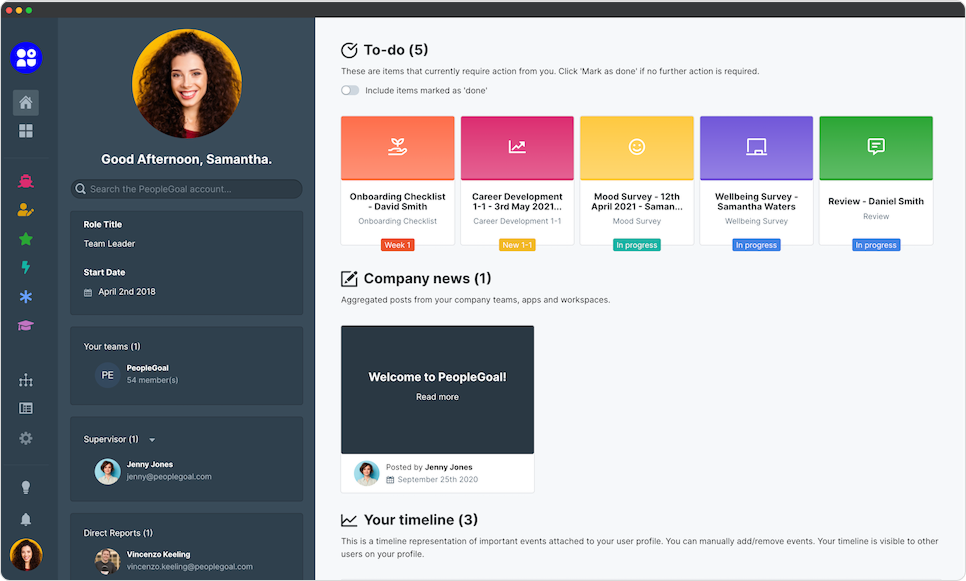Click Read more on Welcome post

[437, 397]
